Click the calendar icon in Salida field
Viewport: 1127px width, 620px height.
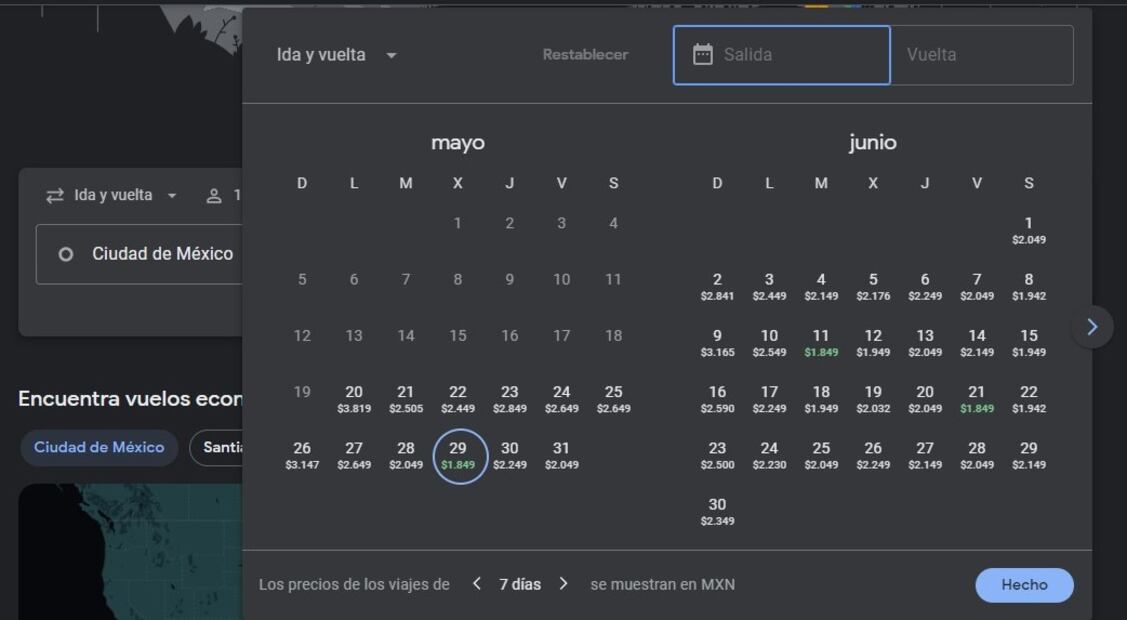pos(703,55)
